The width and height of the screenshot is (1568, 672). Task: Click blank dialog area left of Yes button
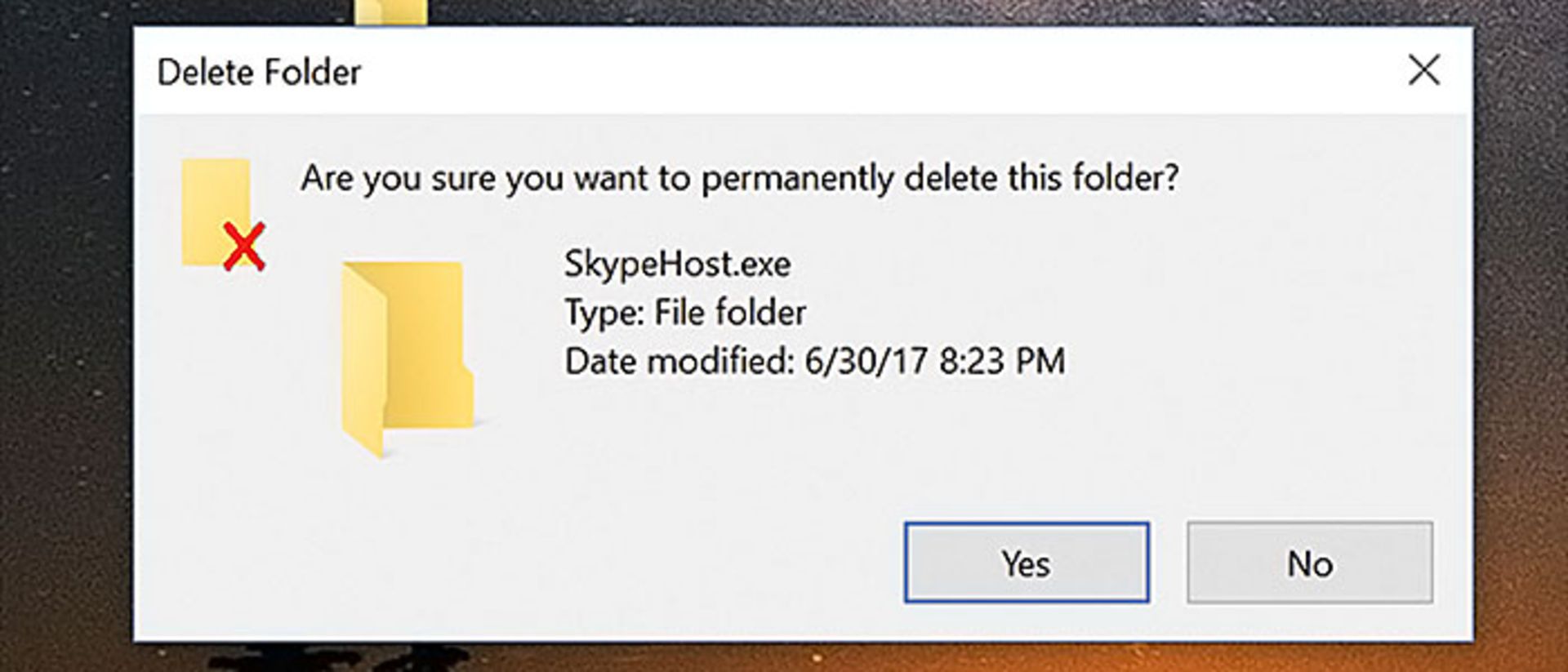[523, 563]
